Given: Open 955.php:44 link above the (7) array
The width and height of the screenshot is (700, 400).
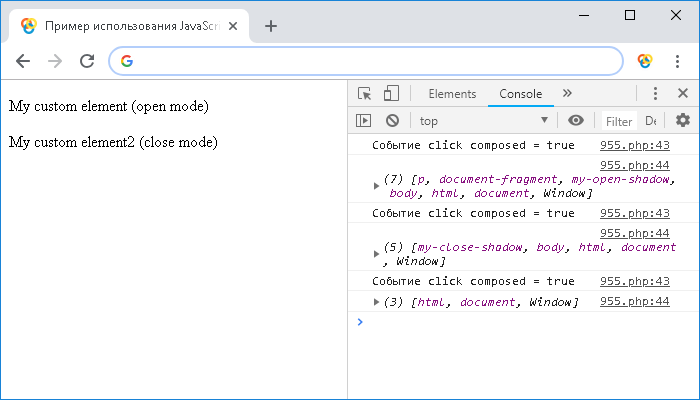Looking at the screenshot, I should point(634,165).
